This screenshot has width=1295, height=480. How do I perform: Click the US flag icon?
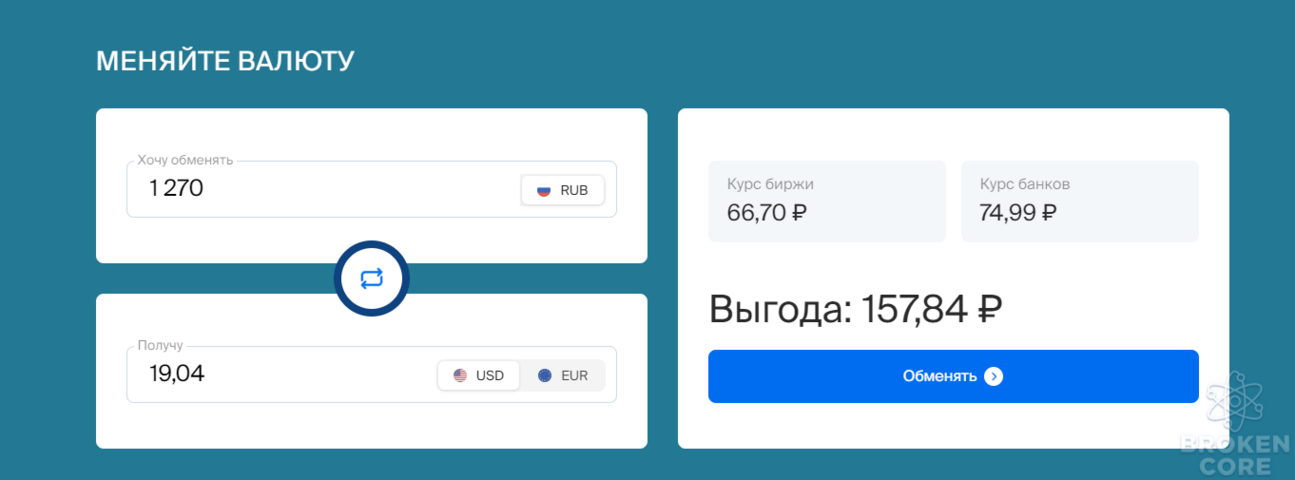click(460, 376)
